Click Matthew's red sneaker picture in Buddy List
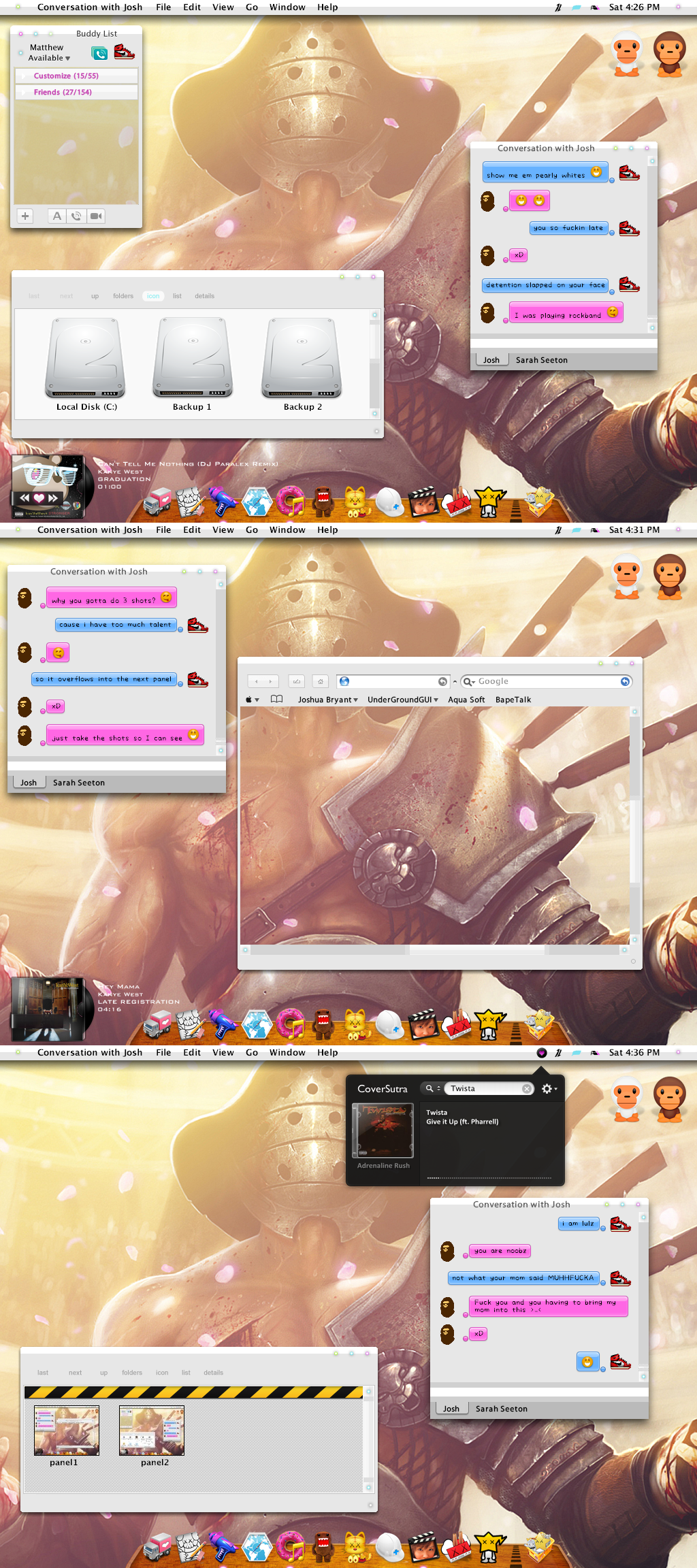This screenshot has height=1568, width=697. pyautogui.click(x=124, y=52)
